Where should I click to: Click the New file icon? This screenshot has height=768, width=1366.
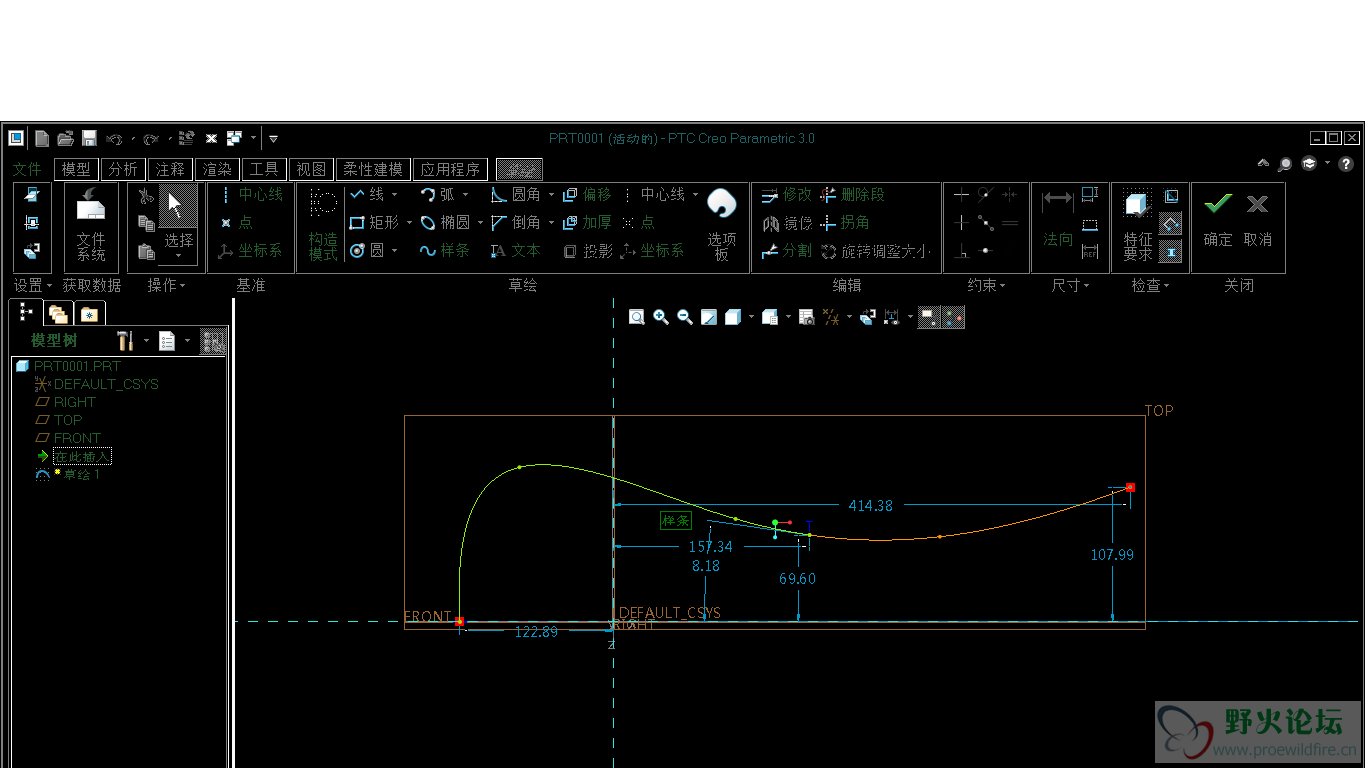click(42, 138)
